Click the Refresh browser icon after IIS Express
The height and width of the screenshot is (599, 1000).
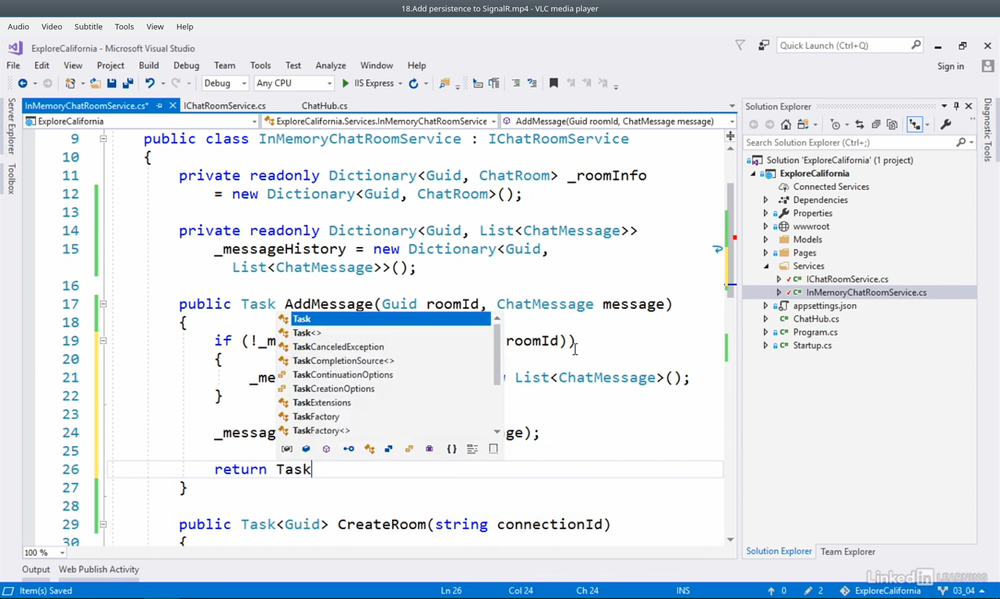pos(413,83)
